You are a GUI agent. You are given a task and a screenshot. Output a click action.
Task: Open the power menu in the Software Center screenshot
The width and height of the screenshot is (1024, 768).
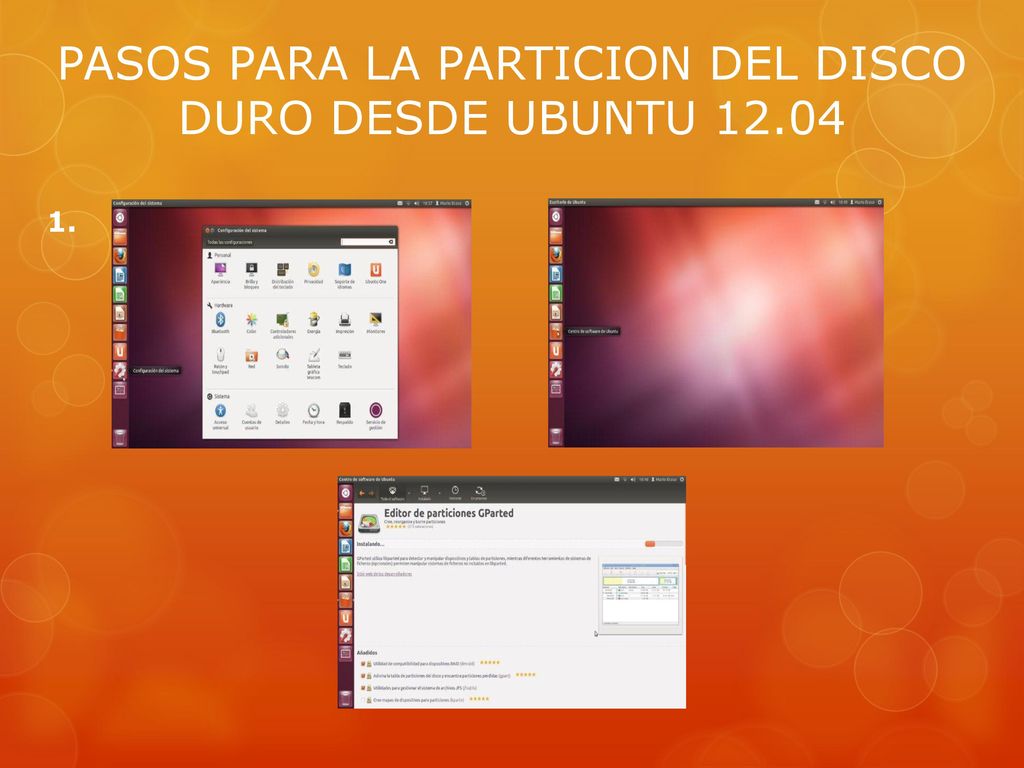[680, 479]
